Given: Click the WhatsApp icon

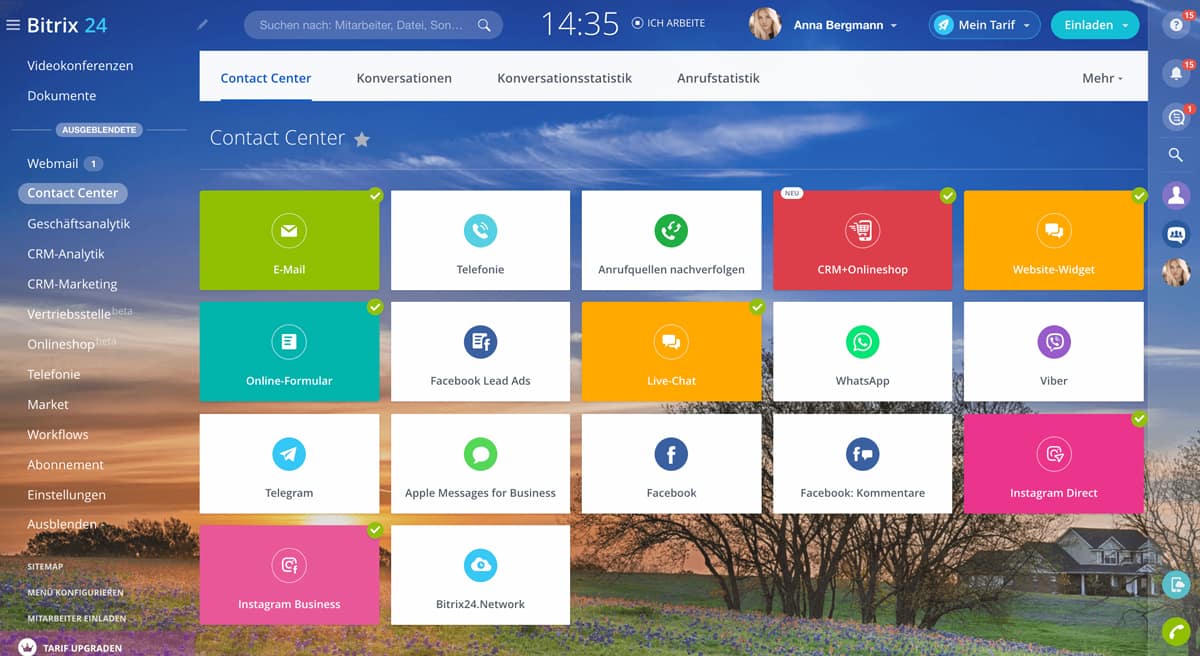Looking at the screenshot, I should pos(862,342).
